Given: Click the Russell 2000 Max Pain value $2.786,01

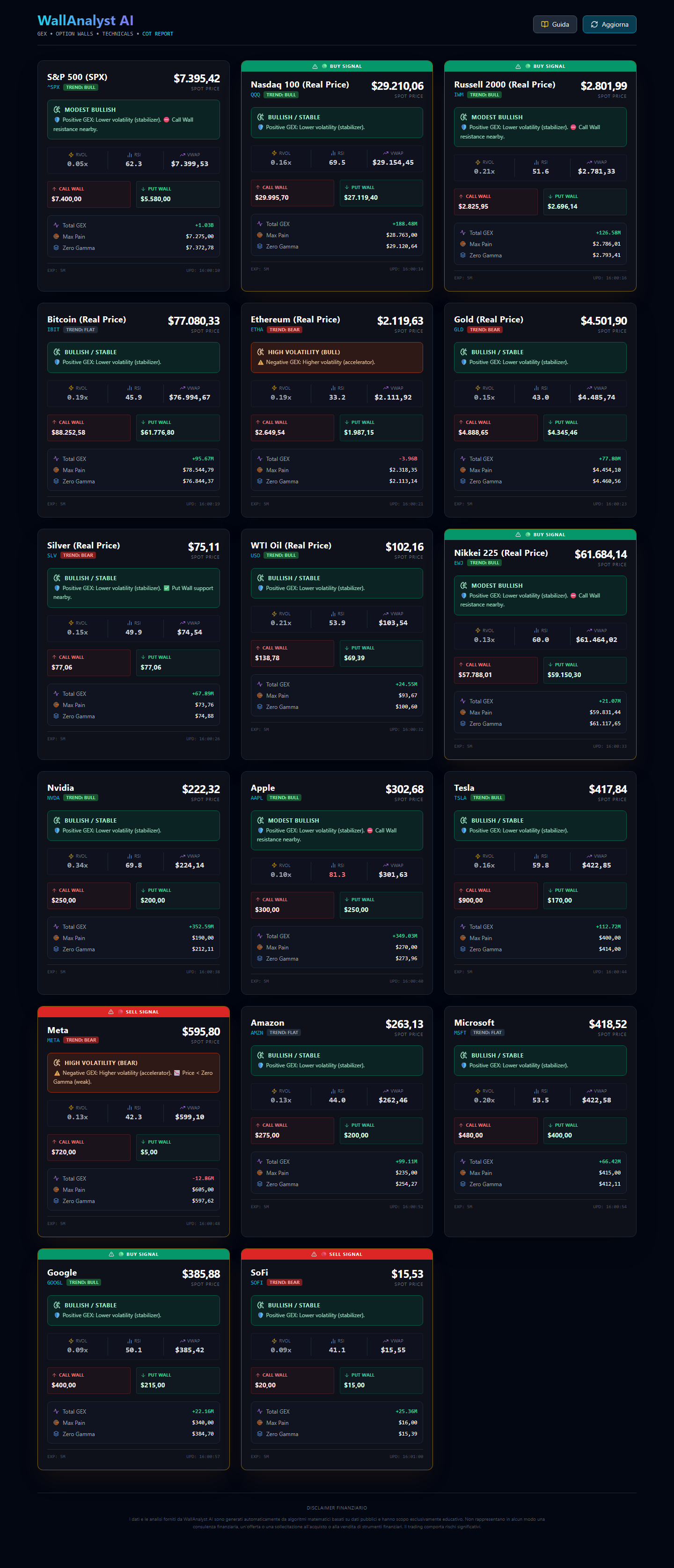Looking at the screenshot, I should point(607,244).
